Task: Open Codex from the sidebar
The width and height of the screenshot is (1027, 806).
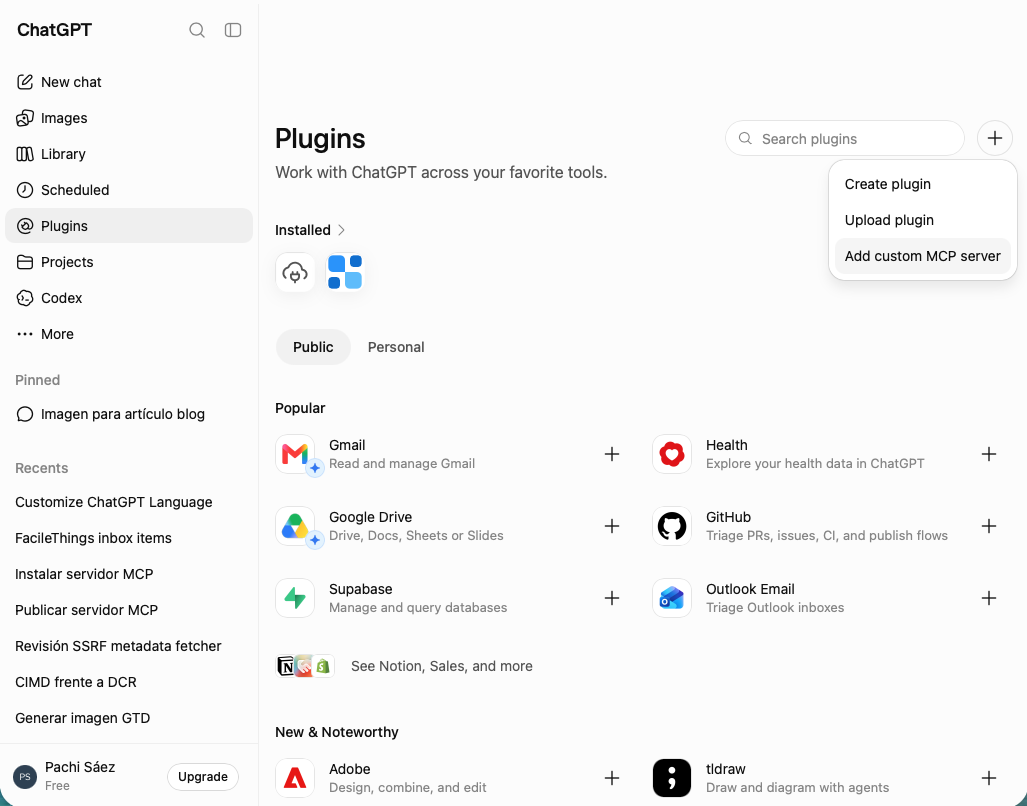Action: click(129, 298)
